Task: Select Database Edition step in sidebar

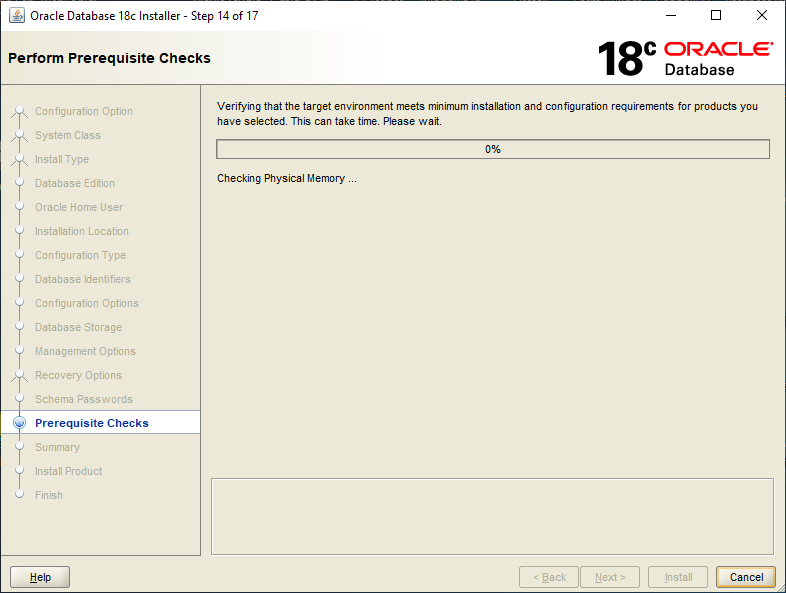Action: coord(75,183)
